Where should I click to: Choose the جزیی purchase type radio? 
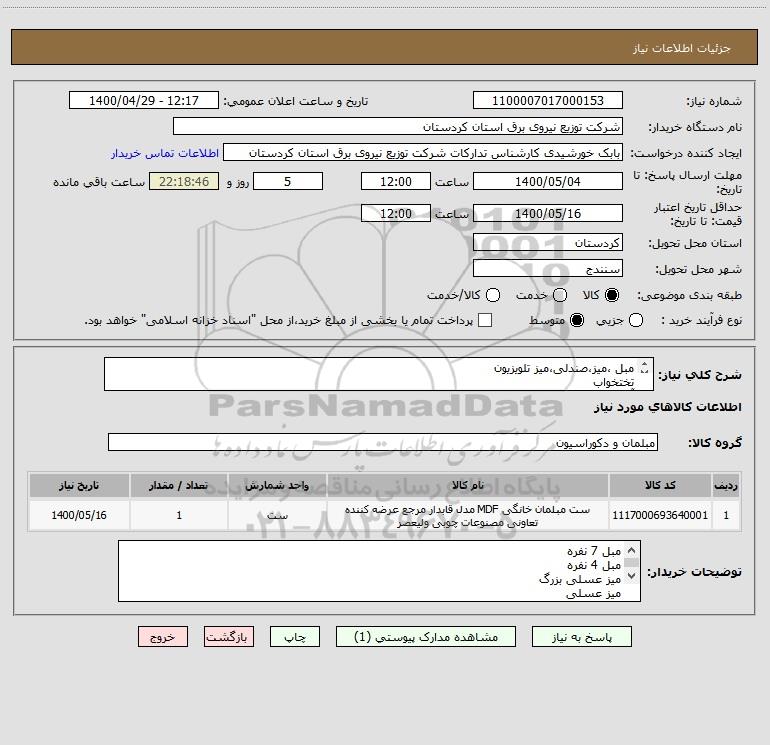(636, 320)
